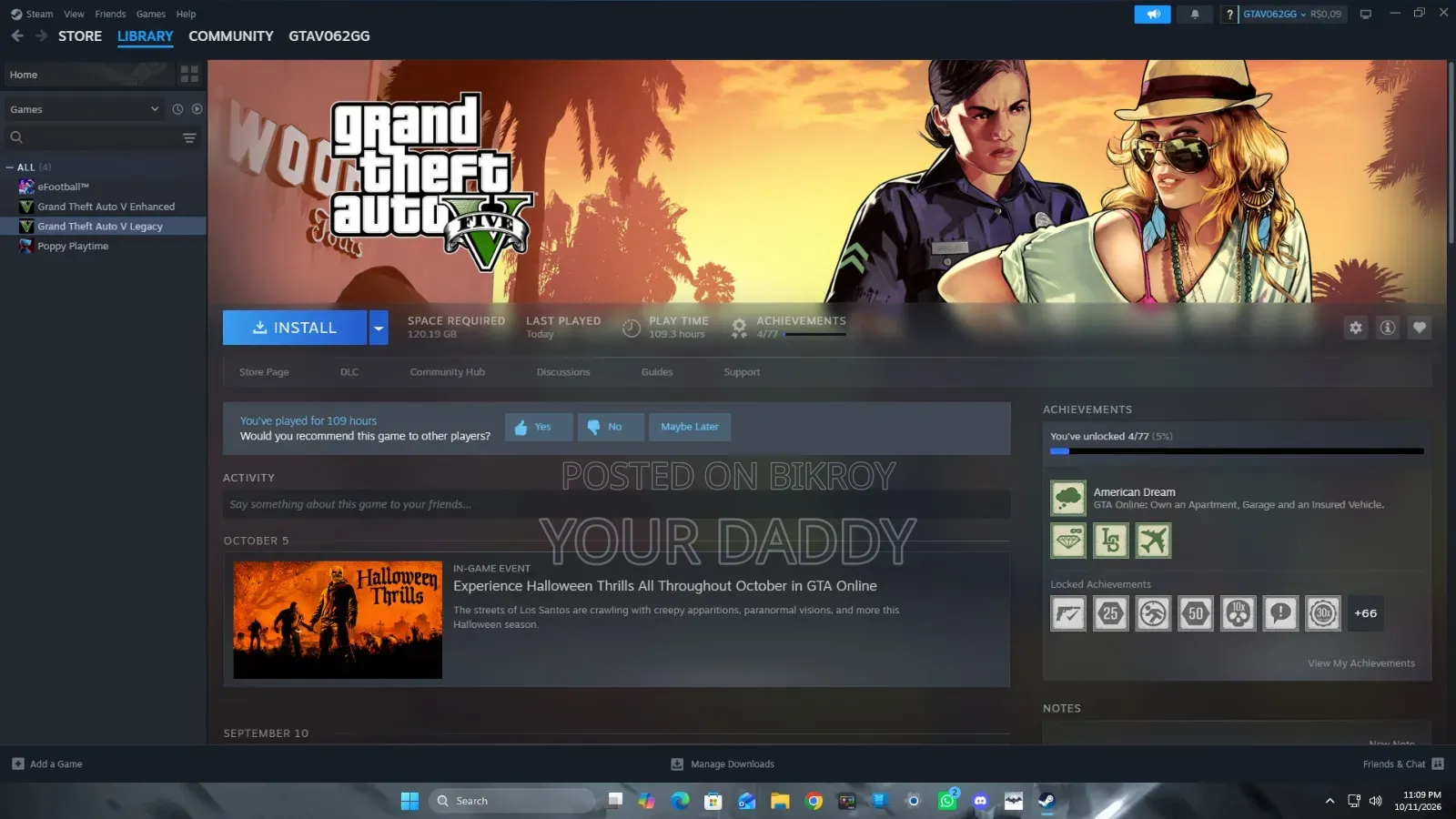
Task: Open game settings gear icon
Action: coord(1356,328)
